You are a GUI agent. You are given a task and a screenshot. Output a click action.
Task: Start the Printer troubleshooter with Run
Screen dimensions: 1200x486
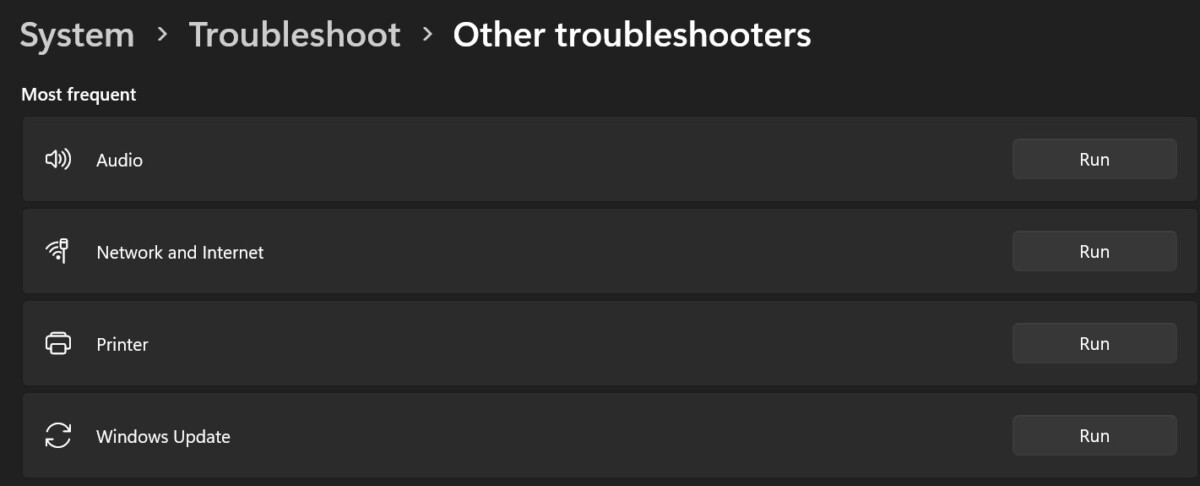click(1094, 343)
